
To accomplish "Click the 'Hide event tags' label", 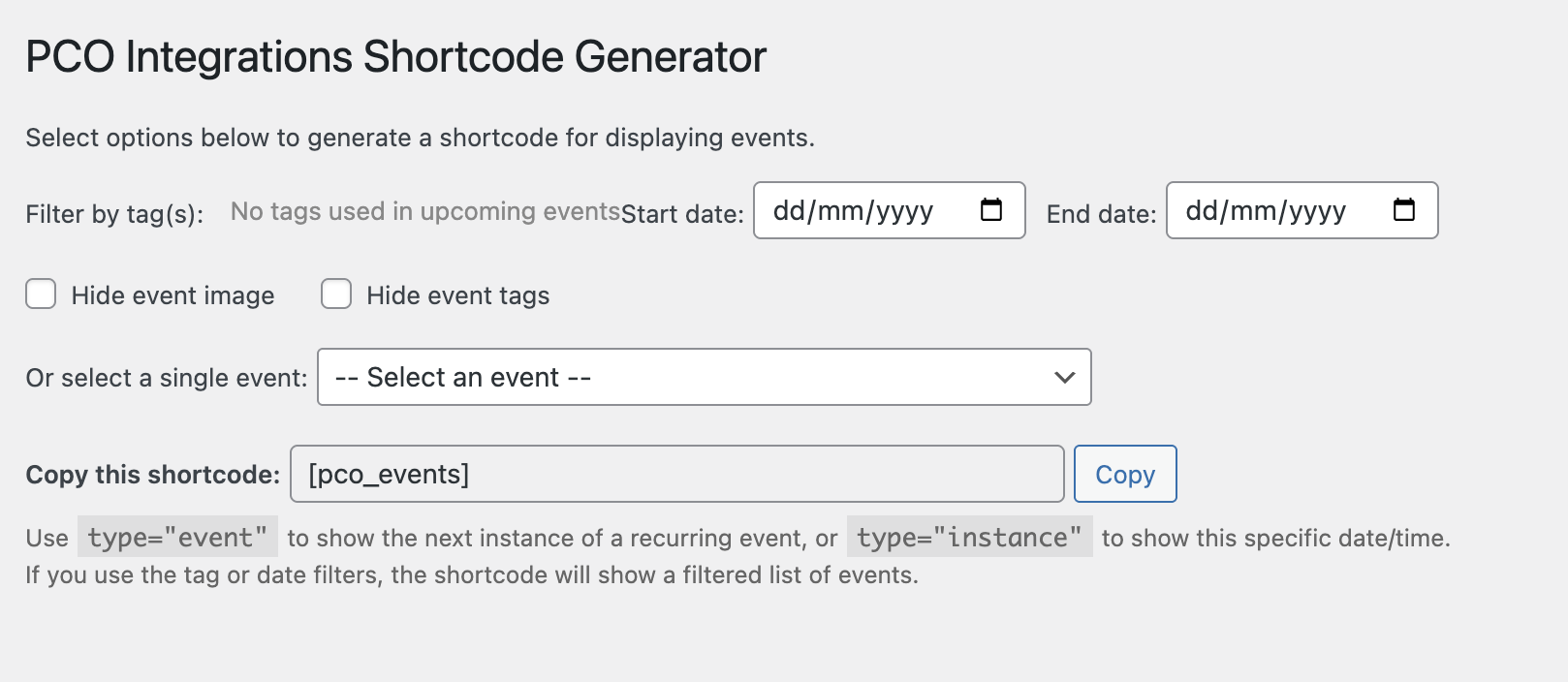I will [457, 295].
